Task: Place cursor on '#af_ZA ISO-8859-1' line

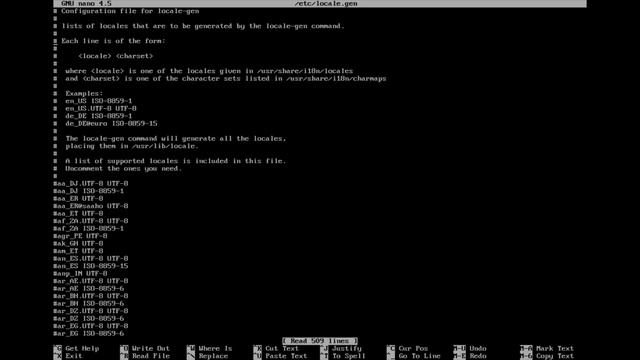Action: point(89,229)
